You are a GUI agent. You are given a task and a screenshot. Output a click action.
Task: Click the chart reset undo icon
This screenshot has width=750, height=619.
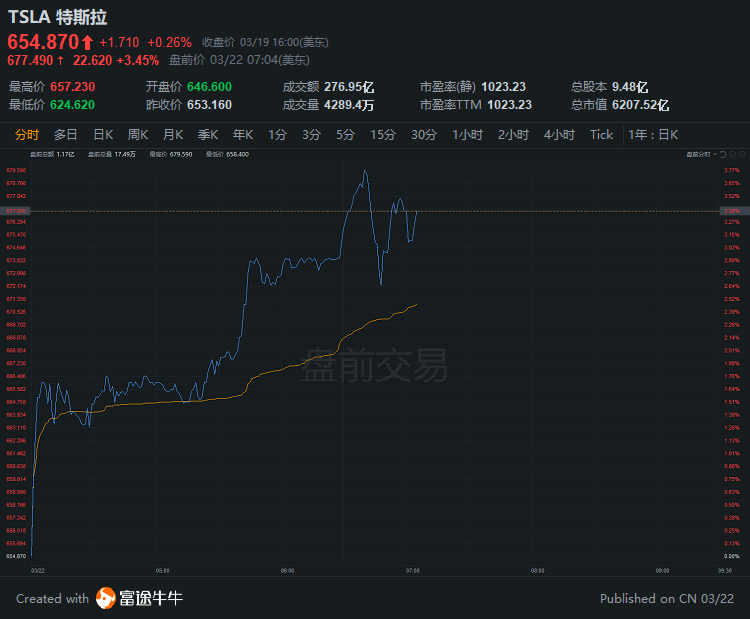coord(723,154)
